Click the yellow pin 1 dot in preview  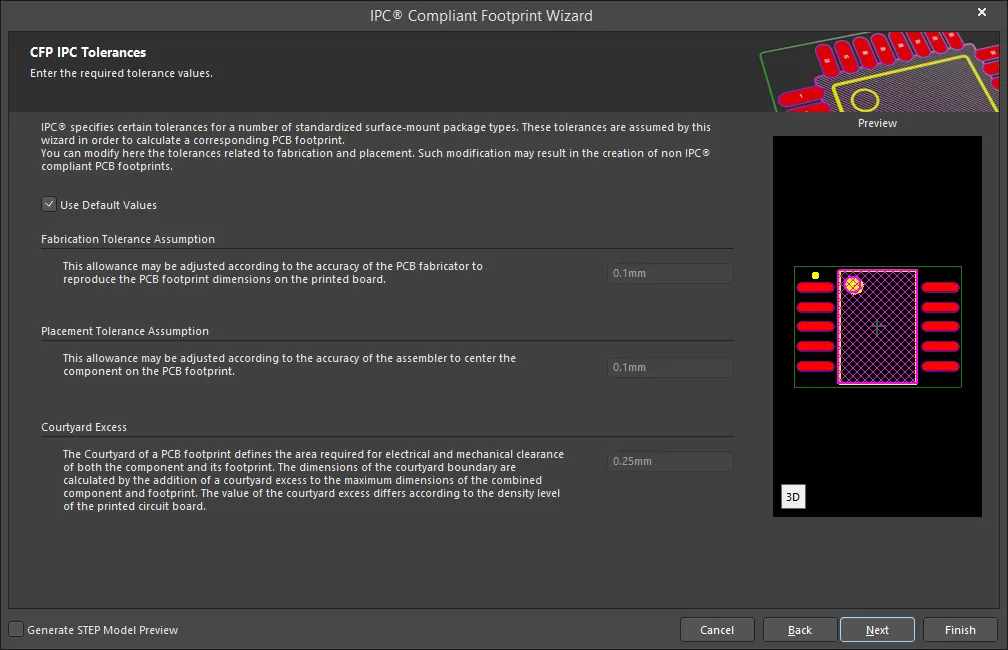pyautogui.click(x=815, y=275)
